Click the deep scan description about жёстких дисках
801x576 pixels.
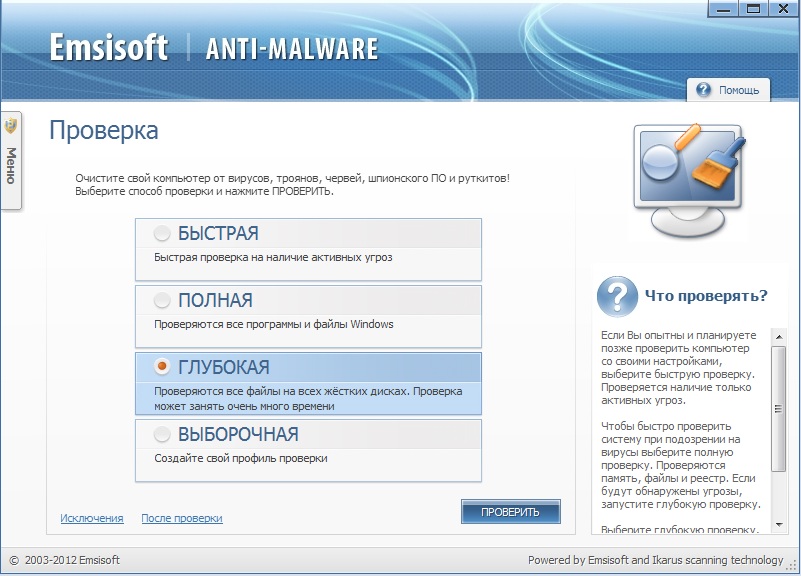[308, 399]
